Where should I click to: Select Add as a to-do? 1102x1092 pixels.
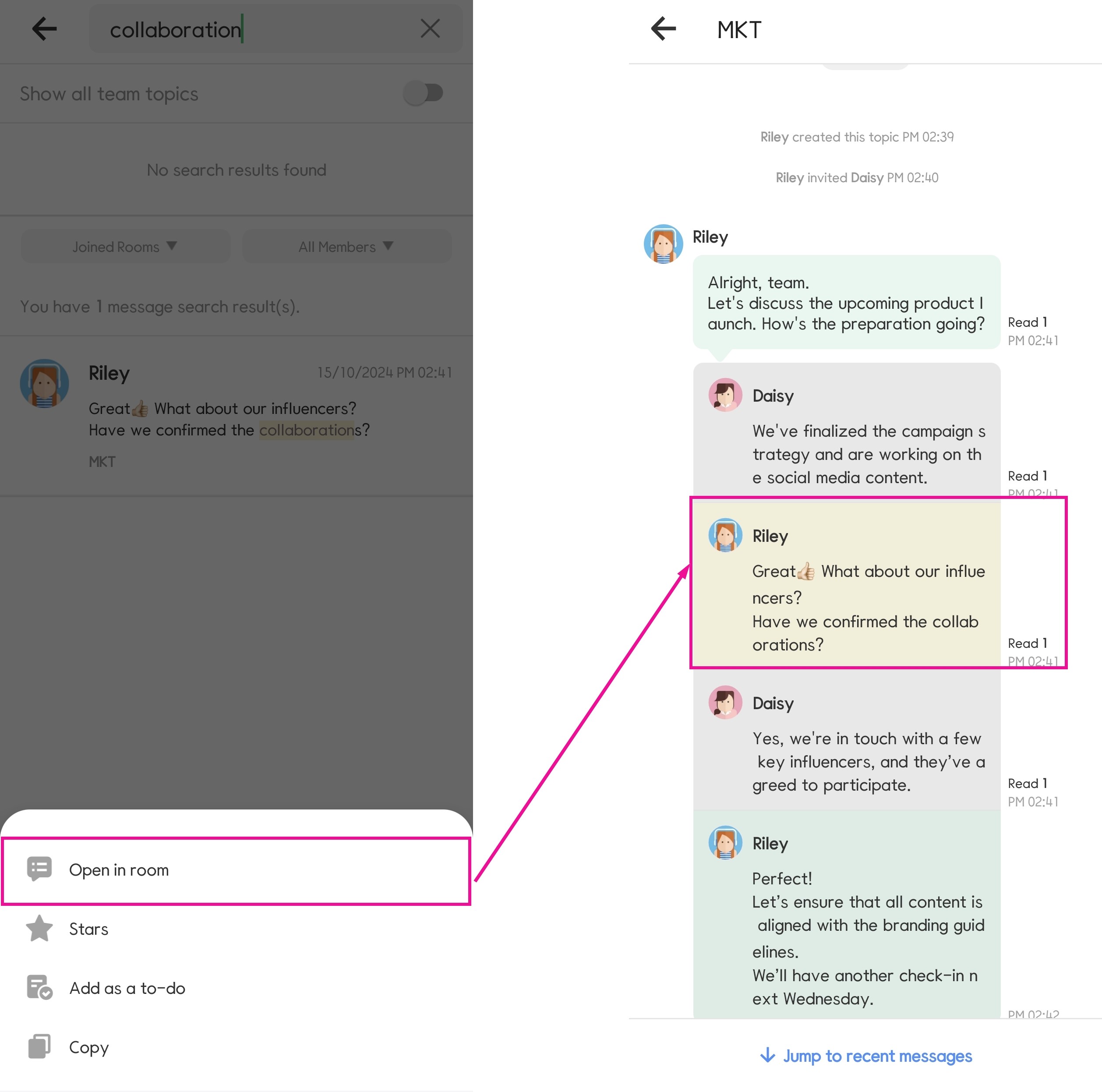(127, 988)
